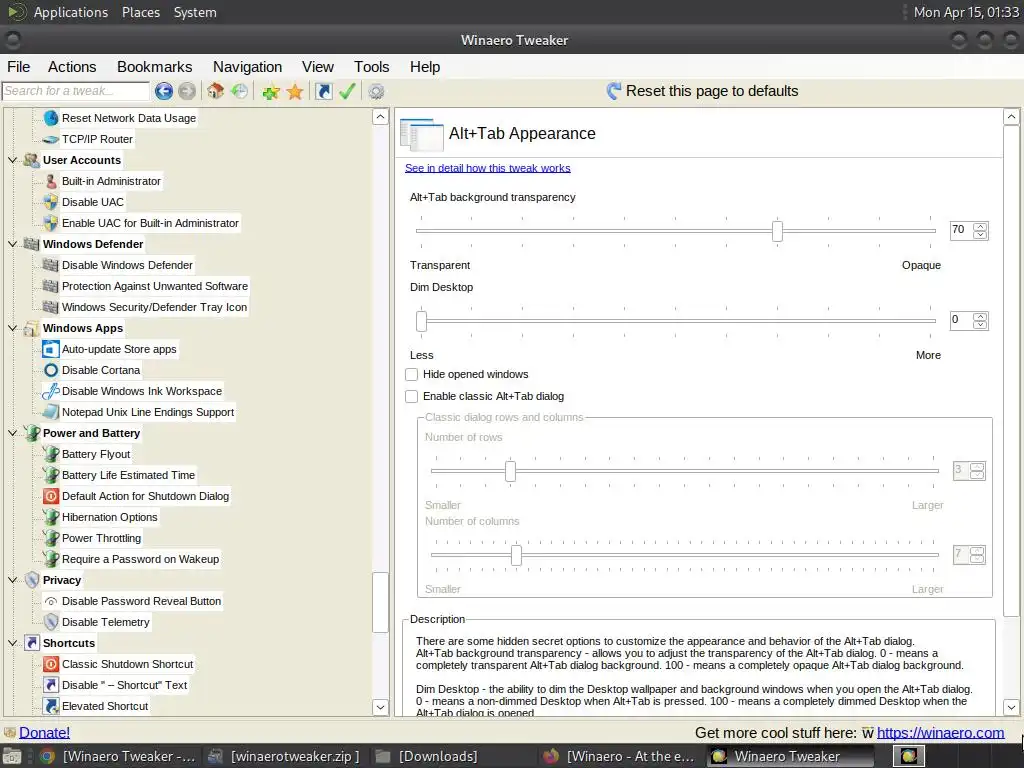Click the Reset Network Data Usage icon
Screen dimensions: 1024x768
click(x=51, y=118)
